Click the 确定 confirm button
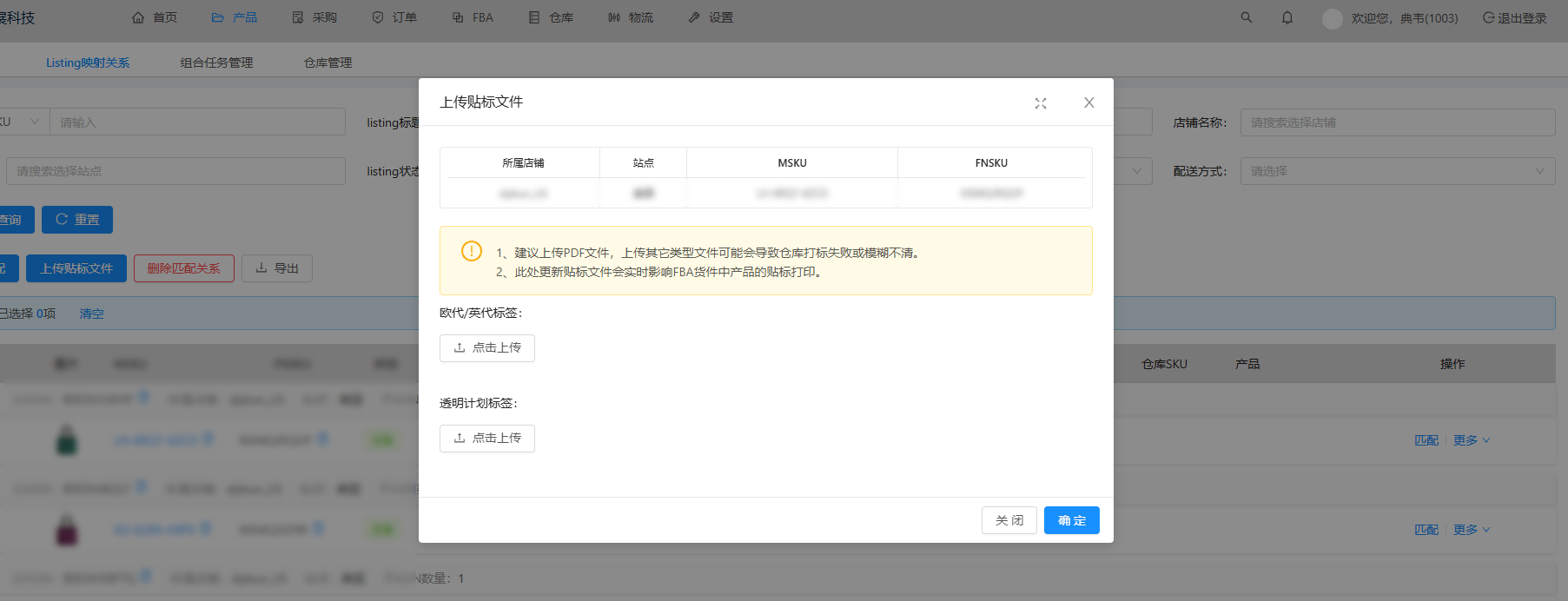This screenshot has width=1568, height=601. 1071,520
